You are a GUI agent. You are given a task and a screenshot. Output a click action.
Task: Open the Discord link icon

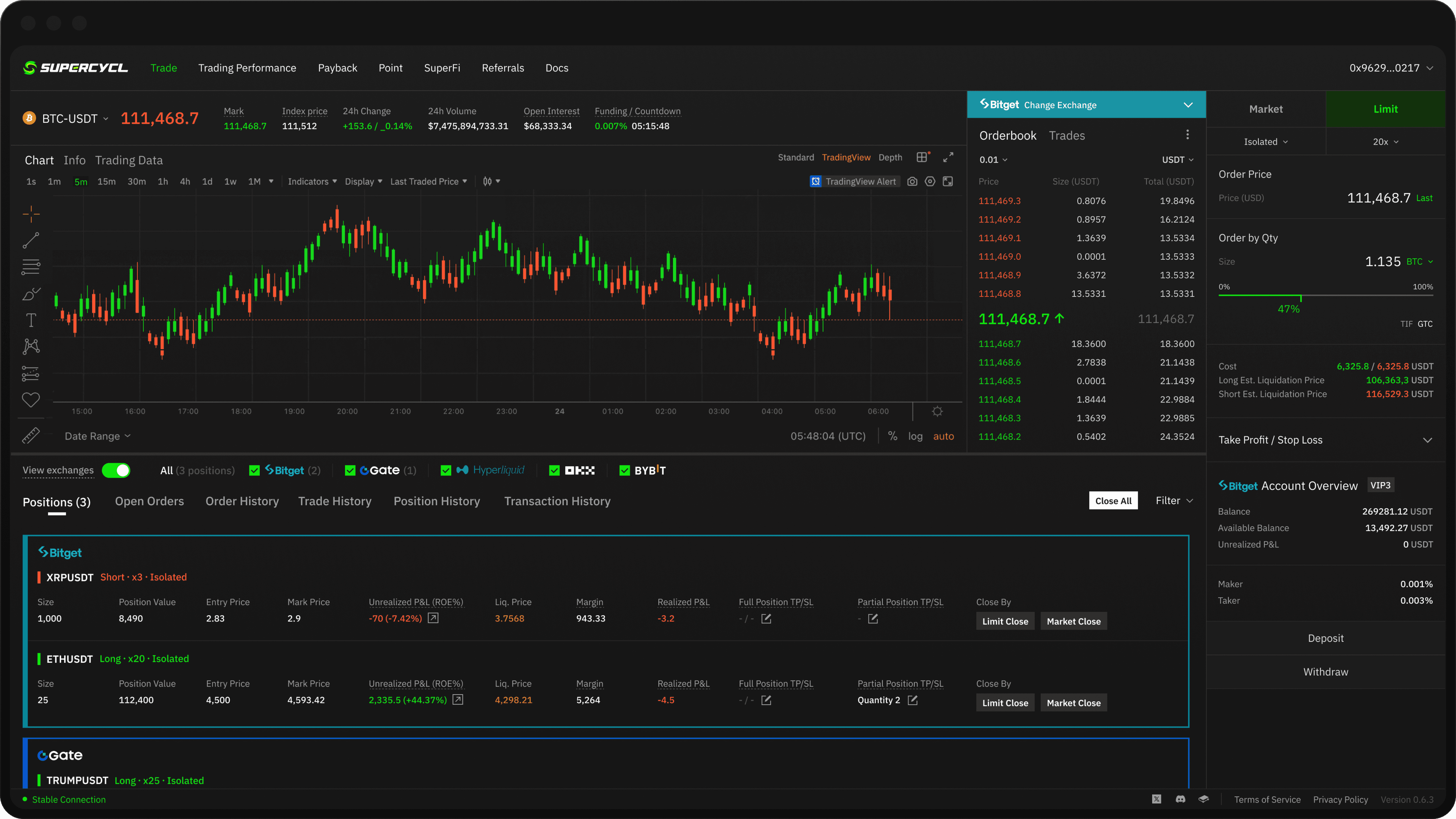click(1180, 799)
